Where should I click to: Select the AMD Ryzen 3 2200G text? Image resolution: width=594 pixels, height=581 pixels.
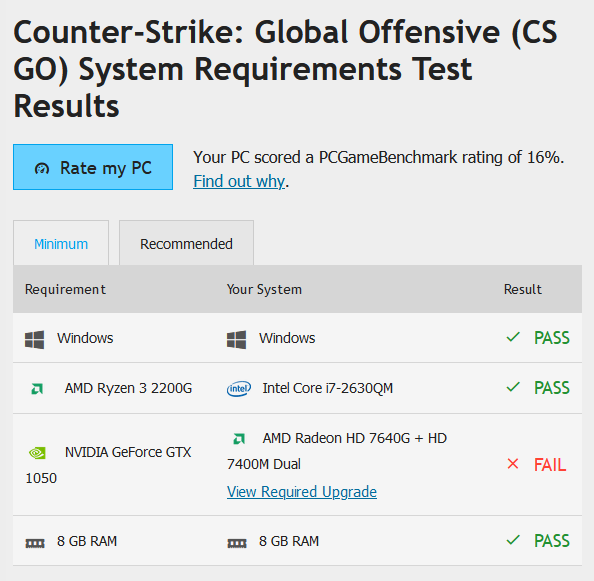(x=128, y=388)
